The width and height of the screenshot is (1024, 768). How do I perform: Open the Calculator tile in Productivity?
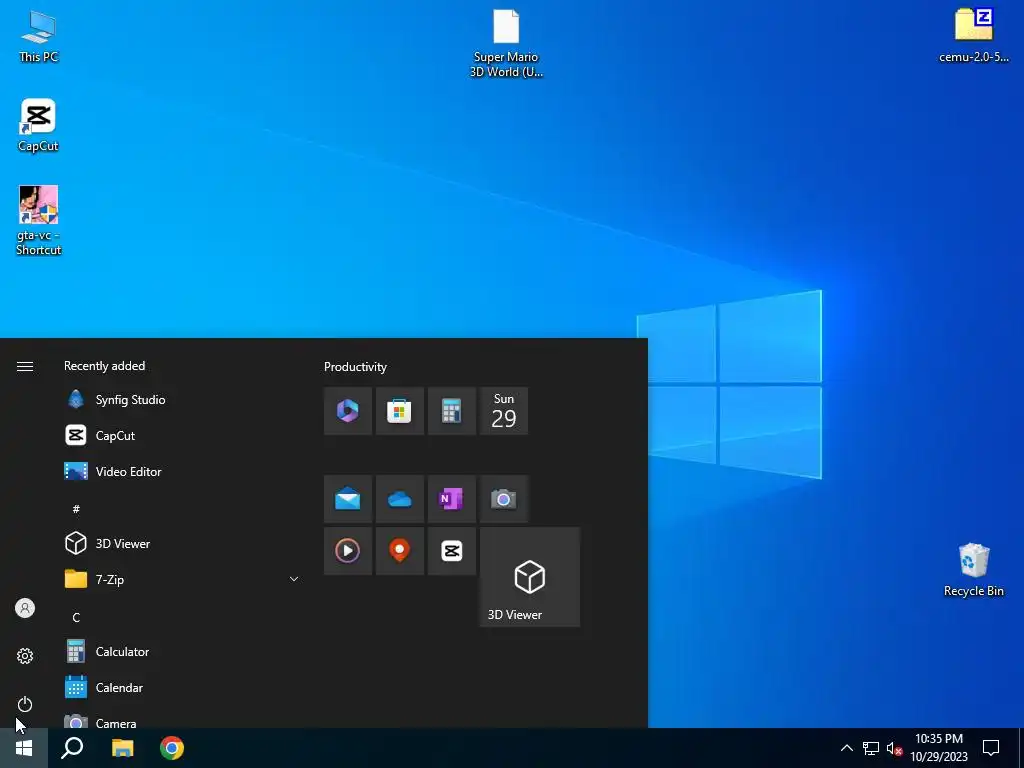pyautogui.click(x=452, y=411)
